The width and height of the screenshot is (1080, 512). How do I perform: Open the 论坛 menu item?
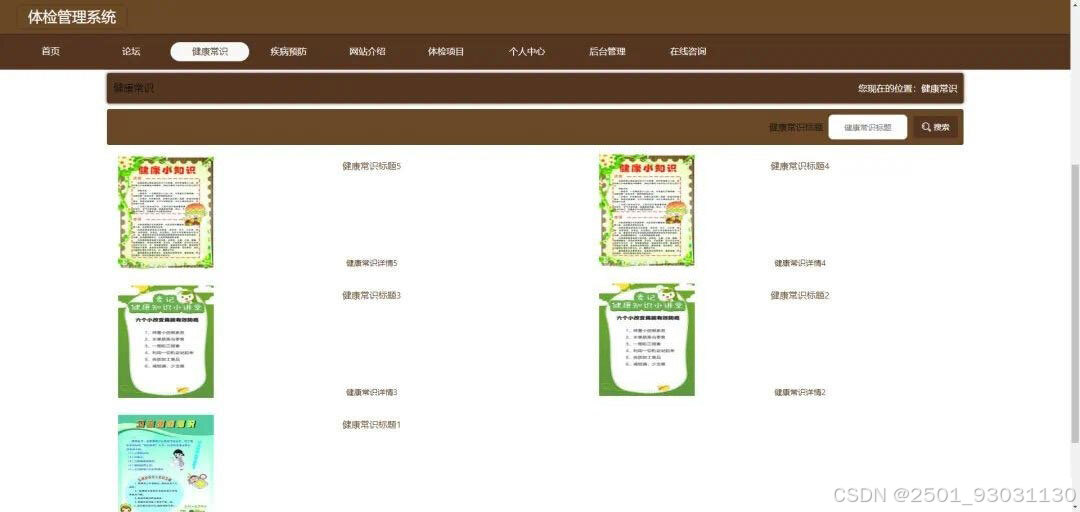131,51
